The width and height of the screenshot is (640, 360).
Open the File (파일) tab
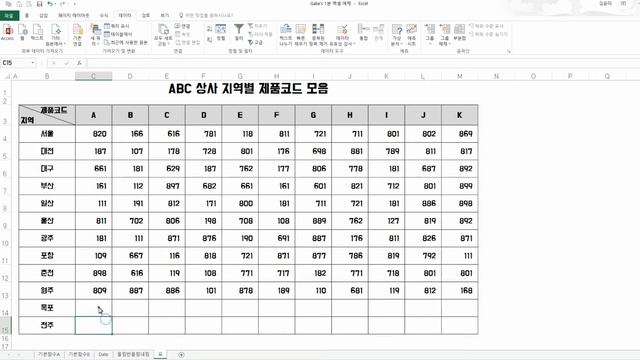(x=9, y=16)
